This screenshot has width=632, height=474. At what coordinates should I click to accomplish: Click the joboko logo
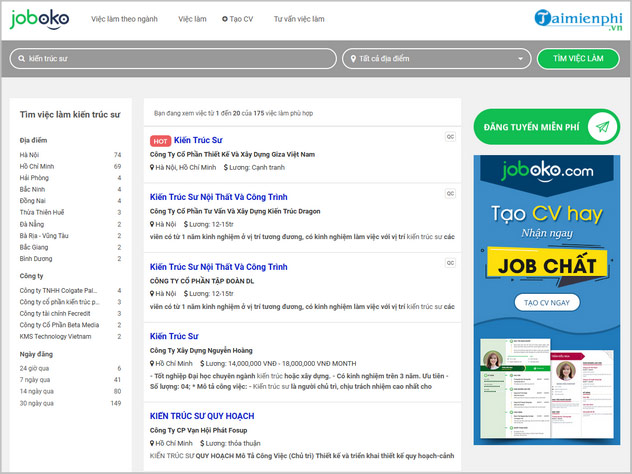click(39, 19)
